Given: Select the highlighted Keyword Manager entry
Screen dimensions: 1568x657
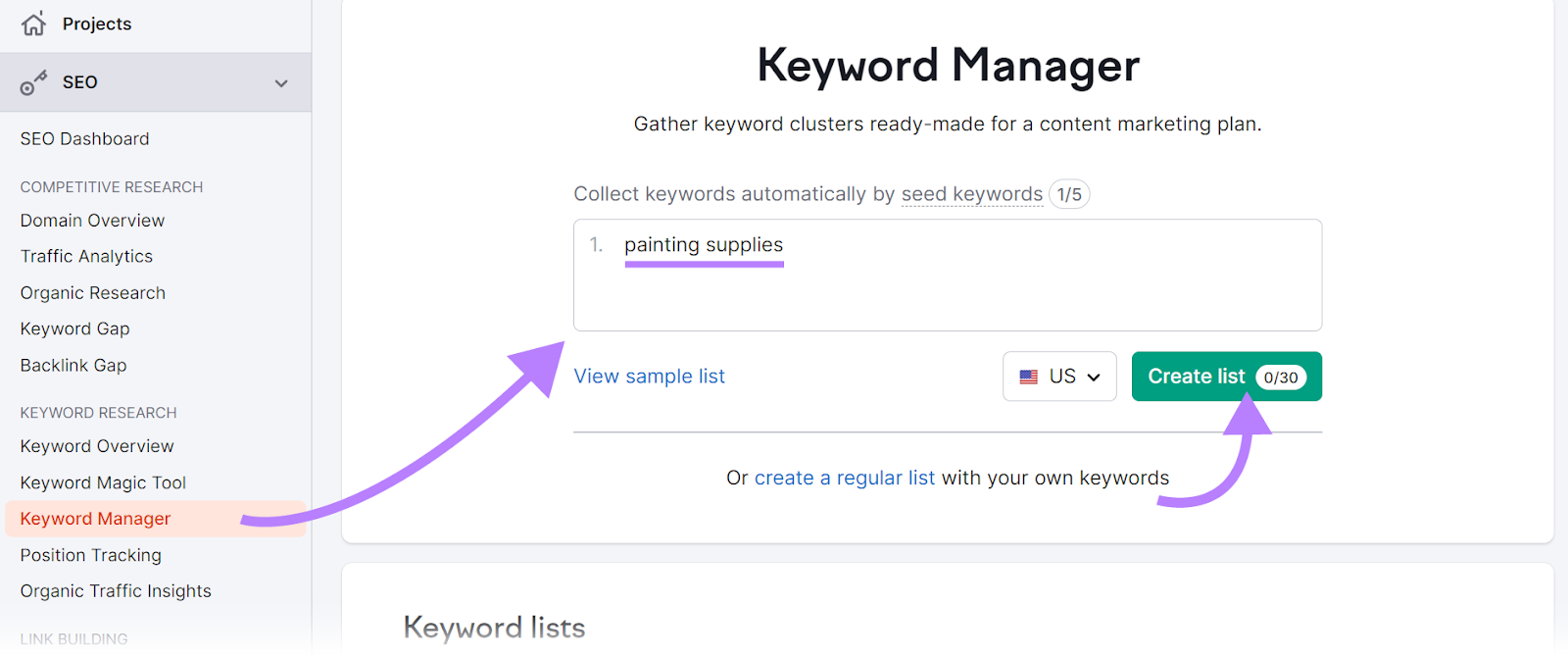Looking at the screenshot, I should (94, 518).
